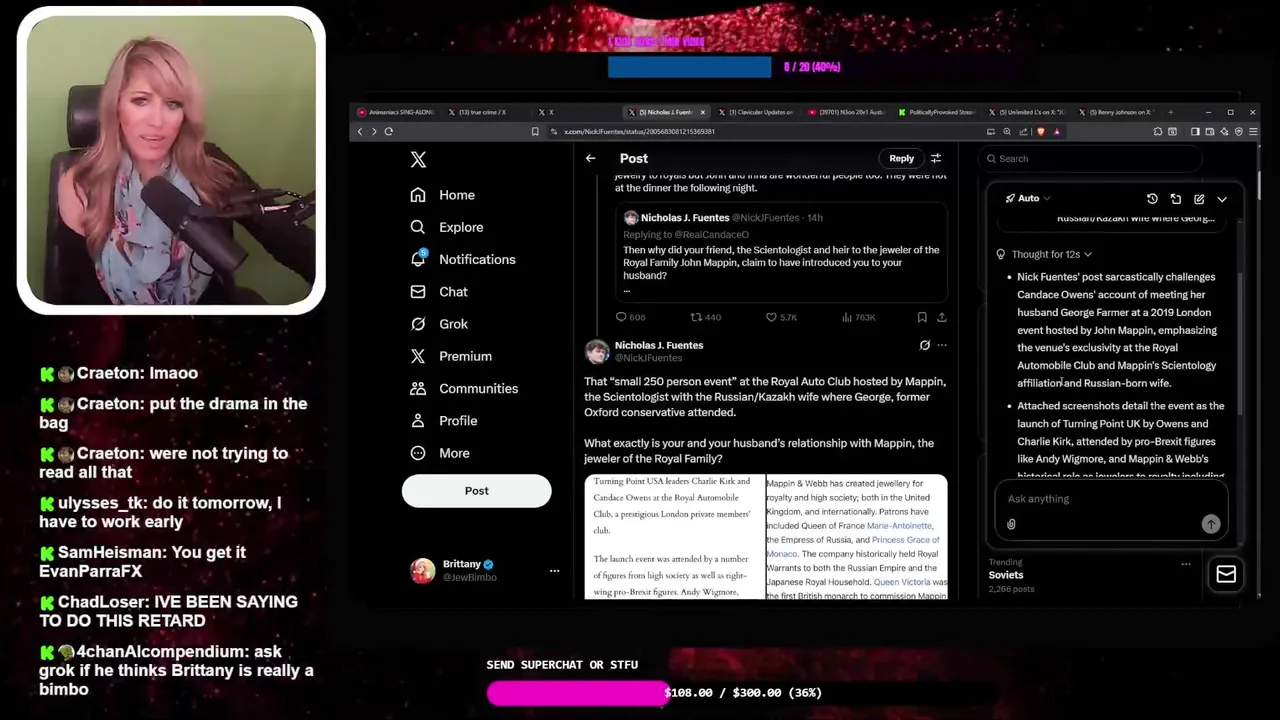This screenshot has height=720, width=1280.
Task: Click the browser address bar URL
Action: (640, 131)
